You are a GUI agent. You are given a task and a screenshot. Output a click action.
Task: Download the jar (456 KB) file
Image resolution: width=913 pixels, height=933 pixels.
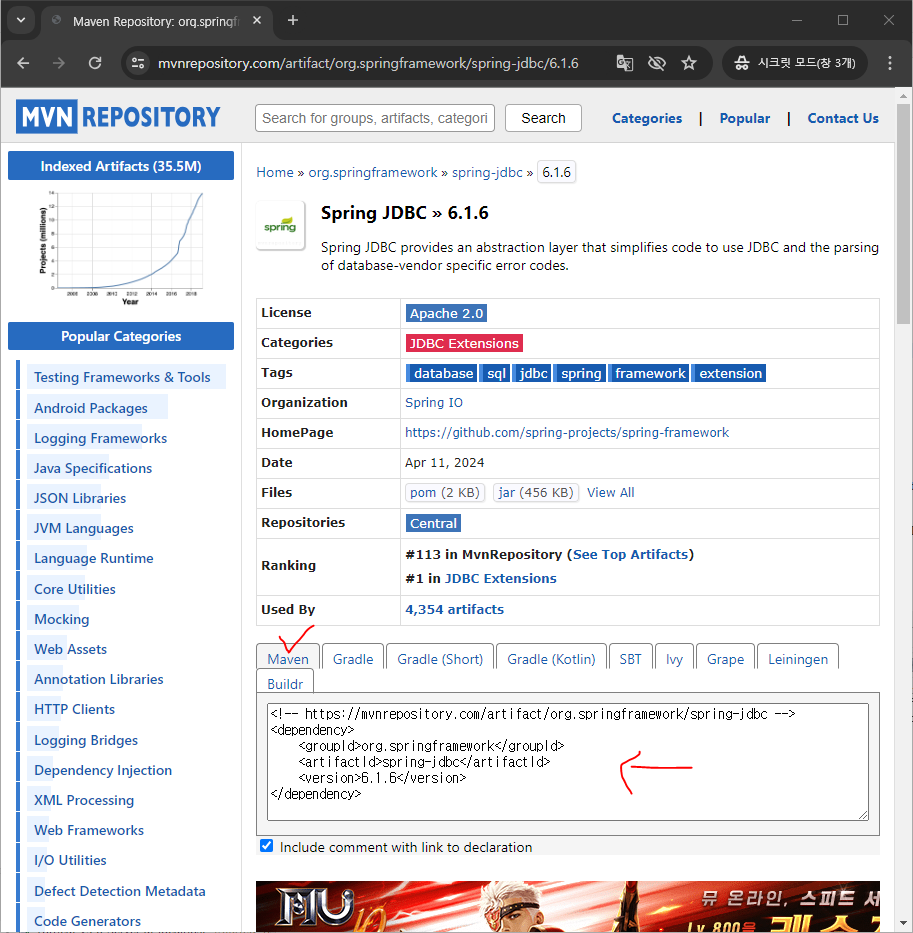point(536,493)
